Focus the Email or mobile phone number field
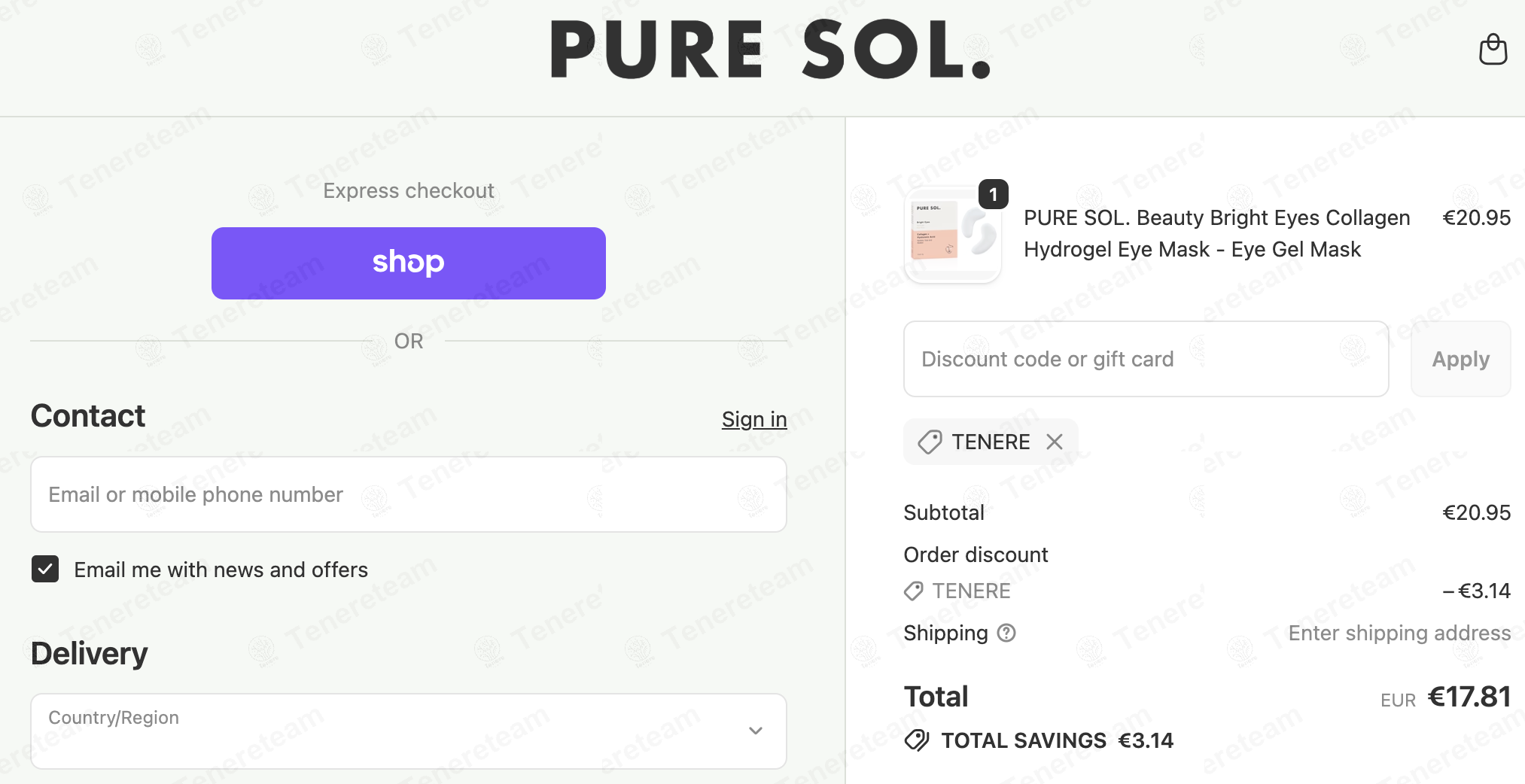 tap(408, 494)
